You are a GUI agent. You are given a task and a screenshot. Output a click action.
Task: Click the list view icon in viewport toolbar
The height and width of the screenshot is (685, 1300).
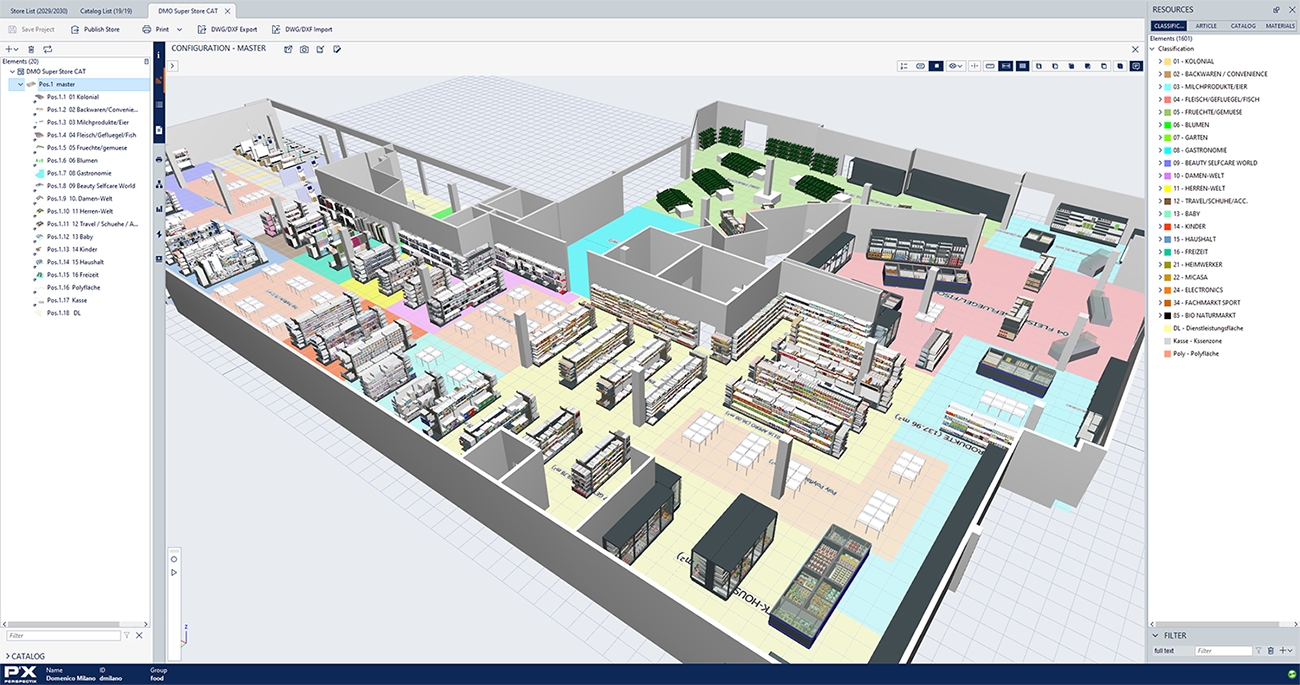click(904, 66)
